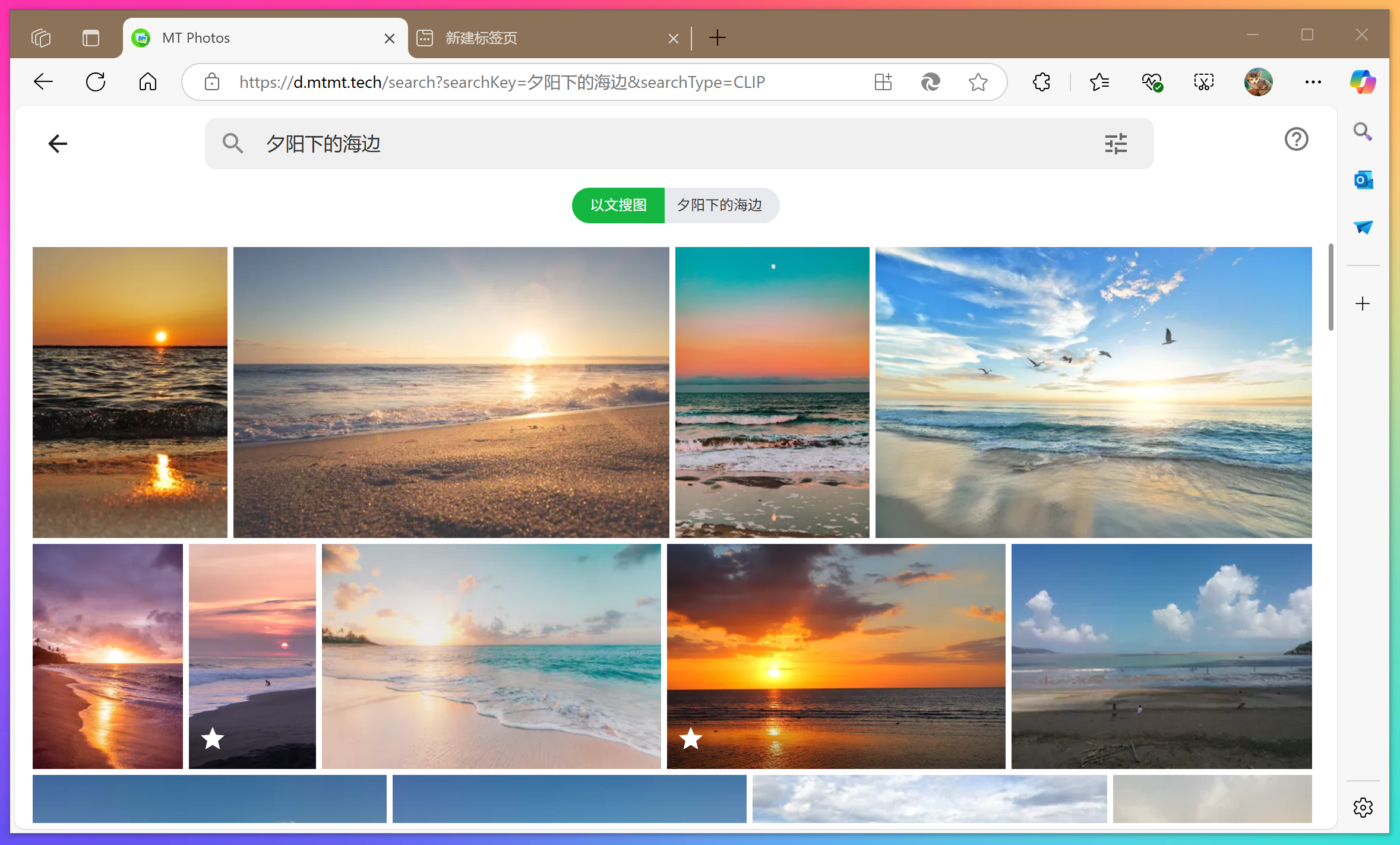The width and height of the screenshot is (1400, 845).
Task: Click the page vertical scrollbar
Action: (x=1331, y=288)
